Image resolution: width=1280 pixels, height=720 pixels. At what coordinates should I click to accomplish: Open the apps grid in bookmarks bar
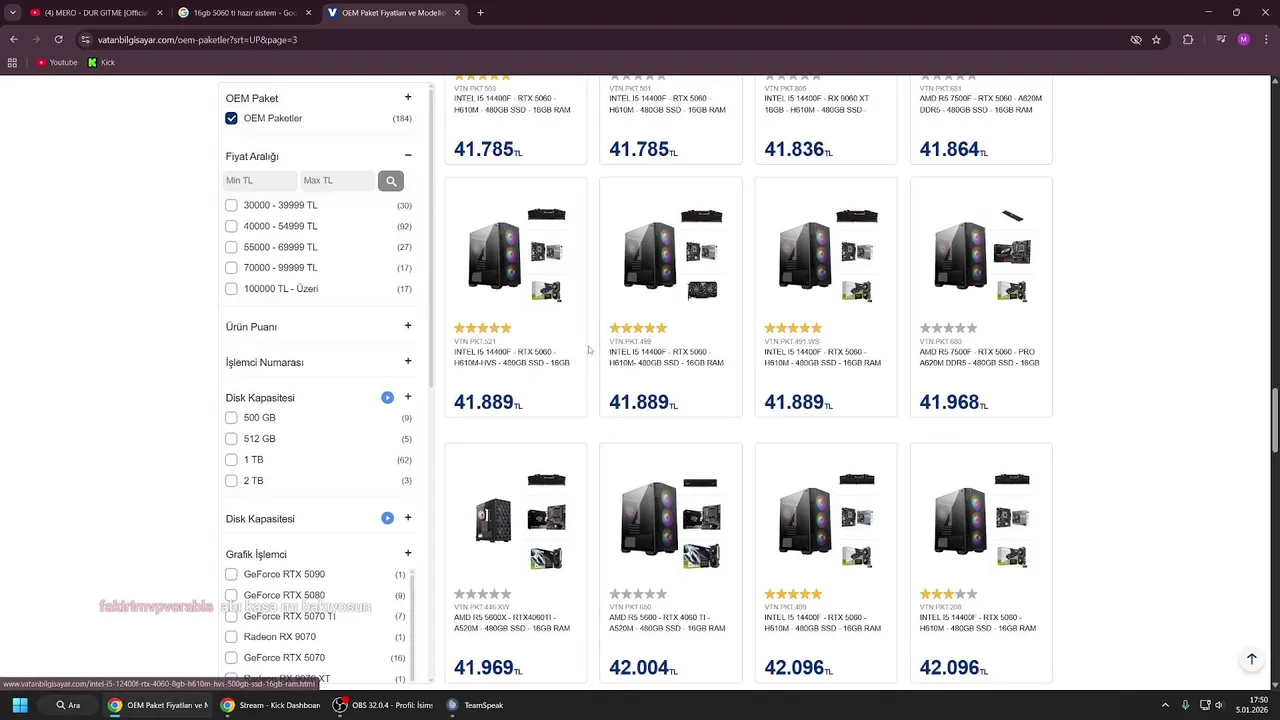[x=12, y=62]
